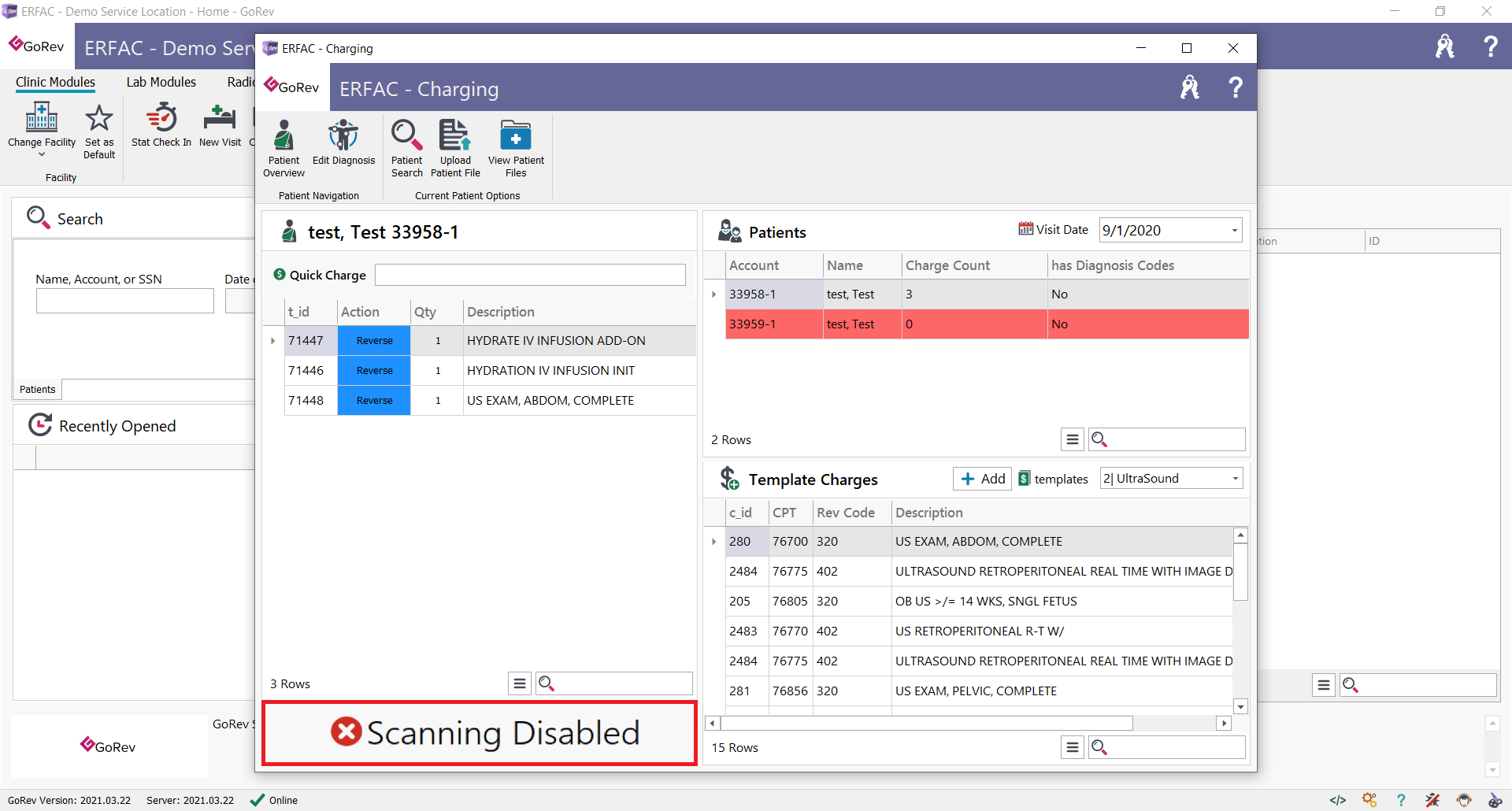
Task: Click Stat Check In icon
Action: click(161, 117)
